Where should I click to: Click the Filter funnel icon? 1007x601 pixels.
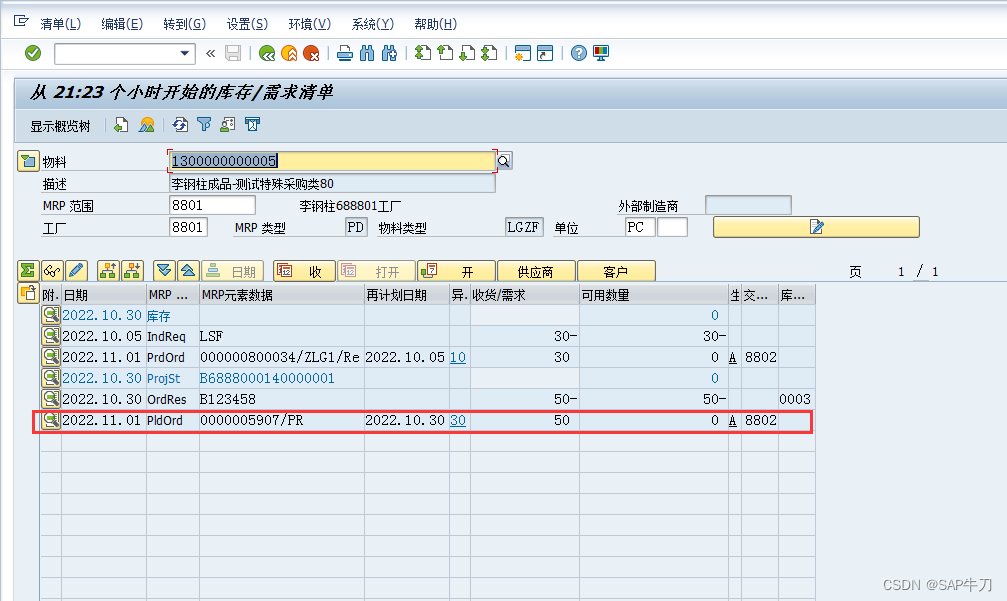pyautogui.click(x=204, y=125)
